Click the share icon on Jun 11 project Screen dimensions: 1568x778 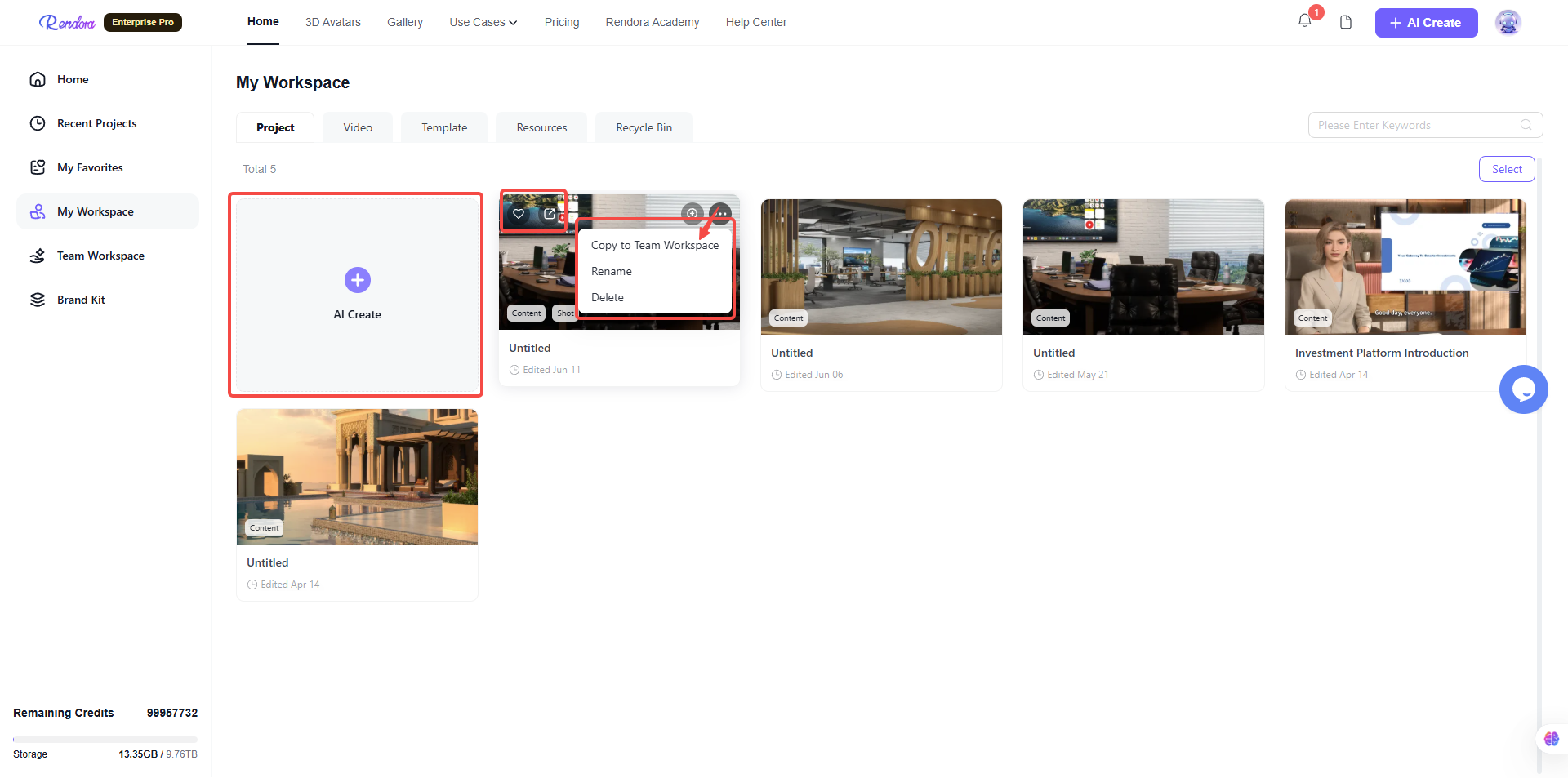[x=550, y=214]
